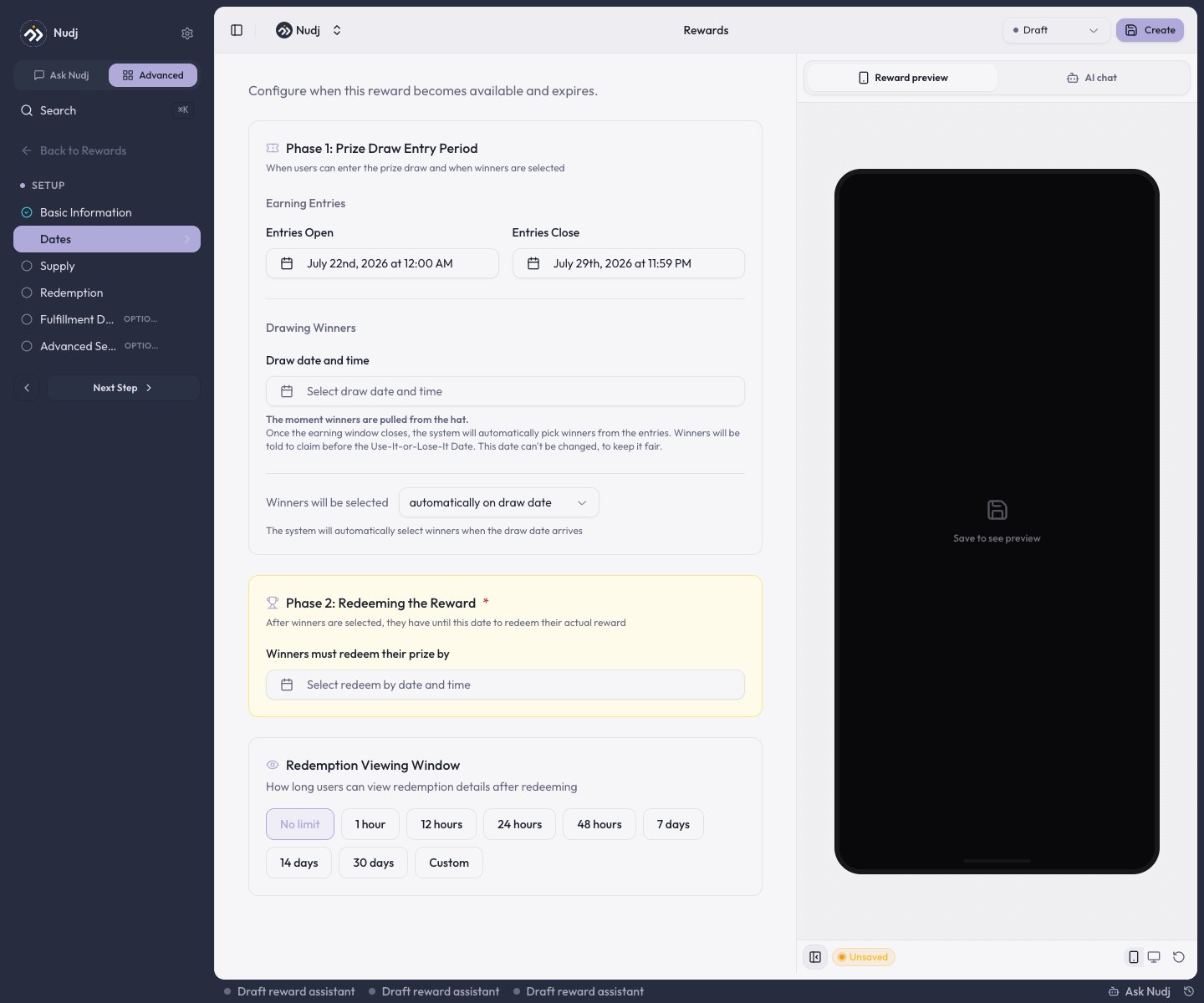The image size is (1204, 1003).
Task: Click the phone preview mockup
Action: tap(997, 522)
